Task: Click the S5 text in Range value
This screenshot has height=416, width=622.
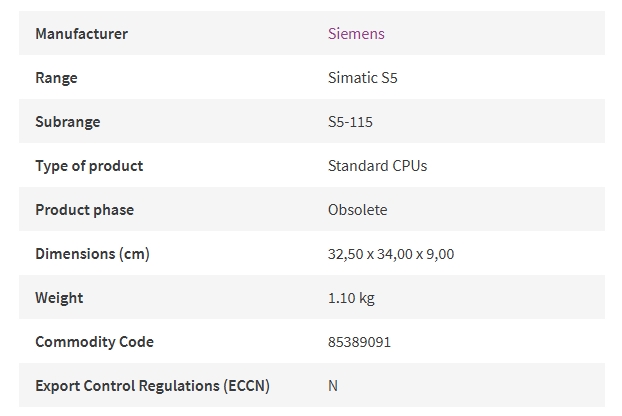Action: point(389,78)
